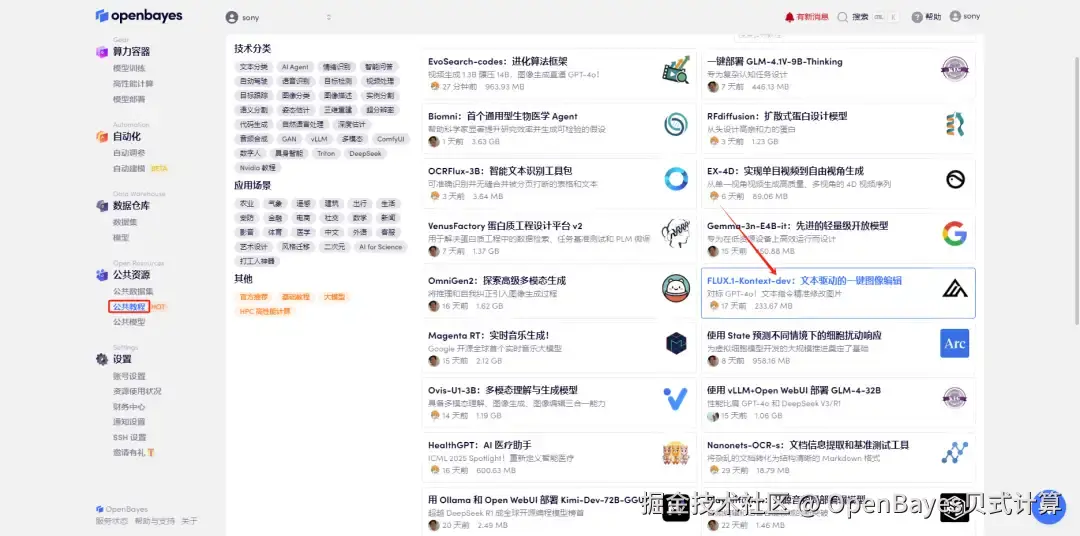Image resolution: width=1080 pixels, height=536 pixels.
Task: Open the HealthGPT tutorial title link
Action: pyautogui.click(x=479, y=445)
